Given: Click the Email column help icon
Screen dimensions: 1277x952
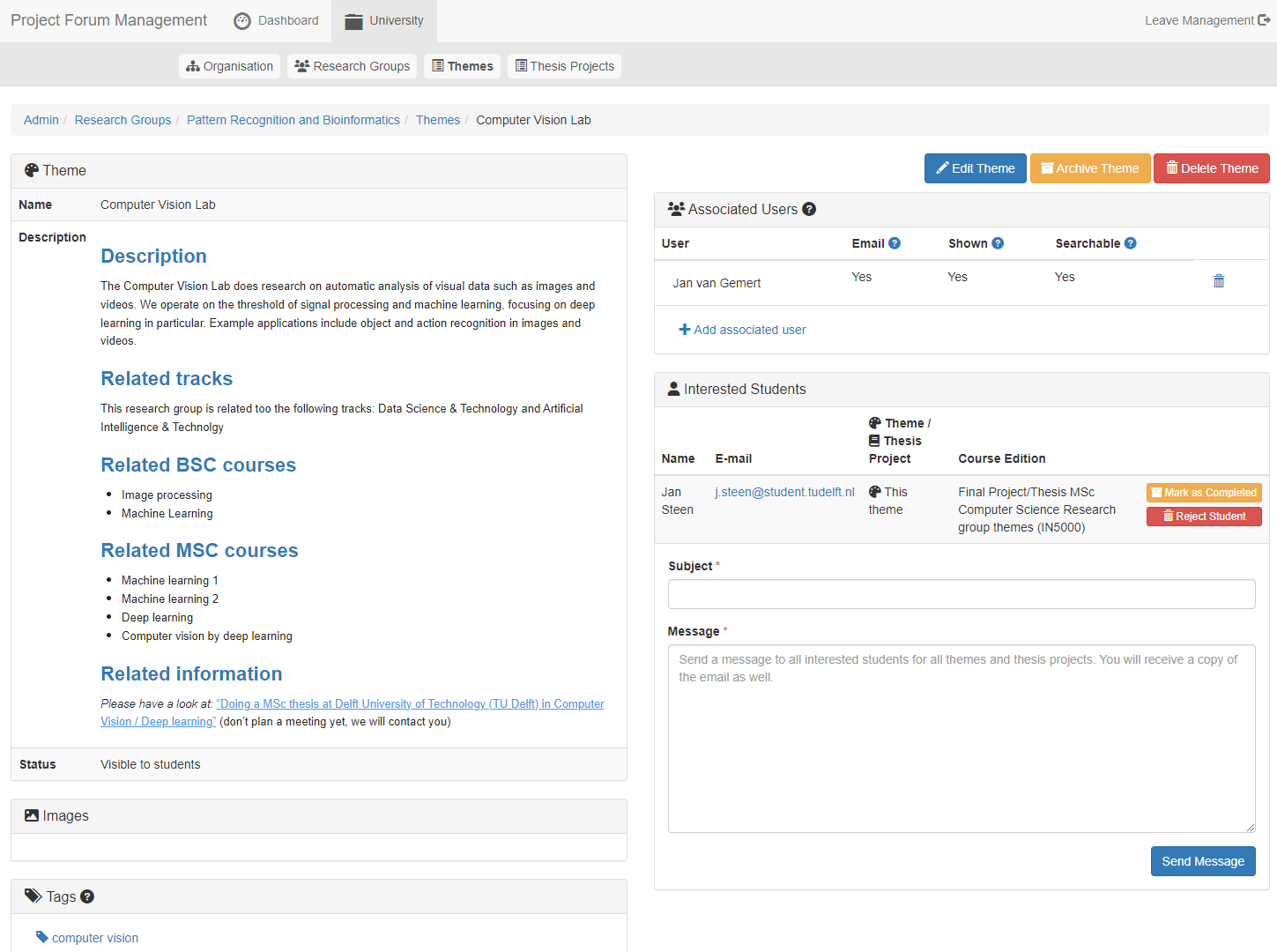Looking at the screenshot, I should click(x=895, y=243).
